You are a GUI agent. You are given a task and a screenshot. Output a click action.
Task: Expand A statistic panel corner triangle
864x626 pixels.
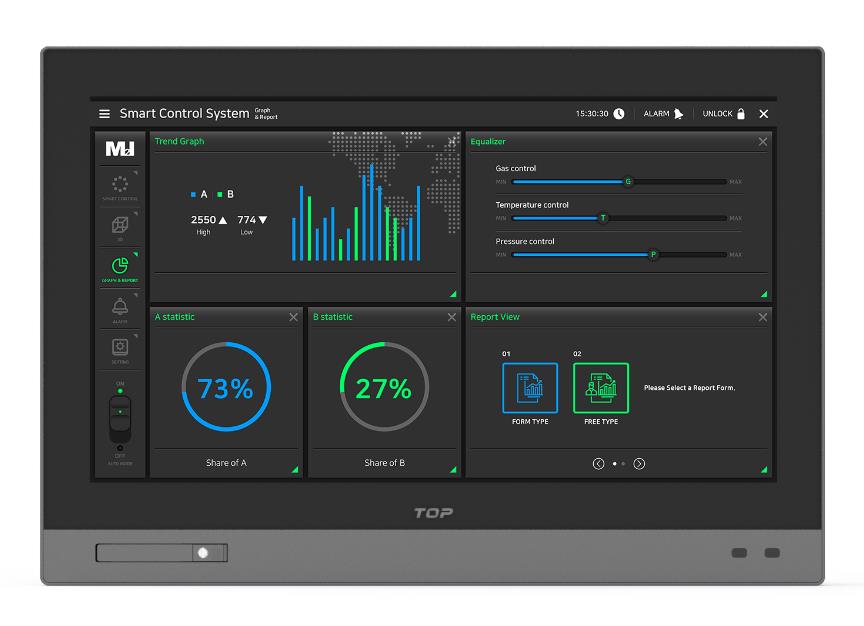295,469
